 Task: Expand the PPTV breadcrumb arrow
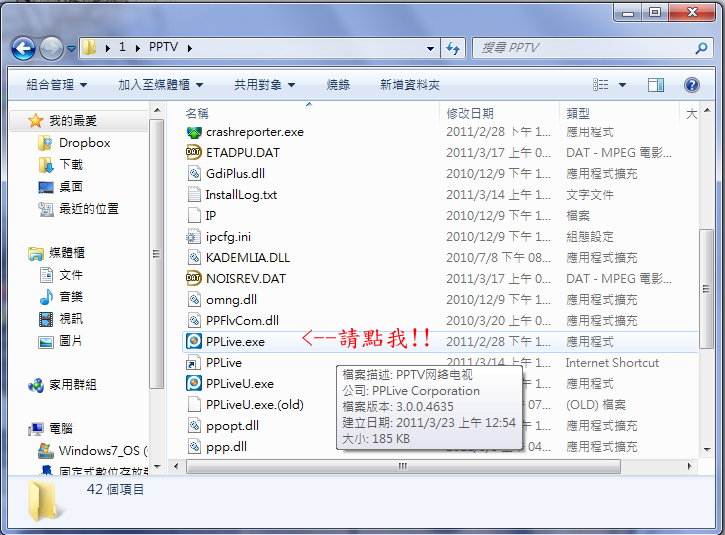point(190,48)
